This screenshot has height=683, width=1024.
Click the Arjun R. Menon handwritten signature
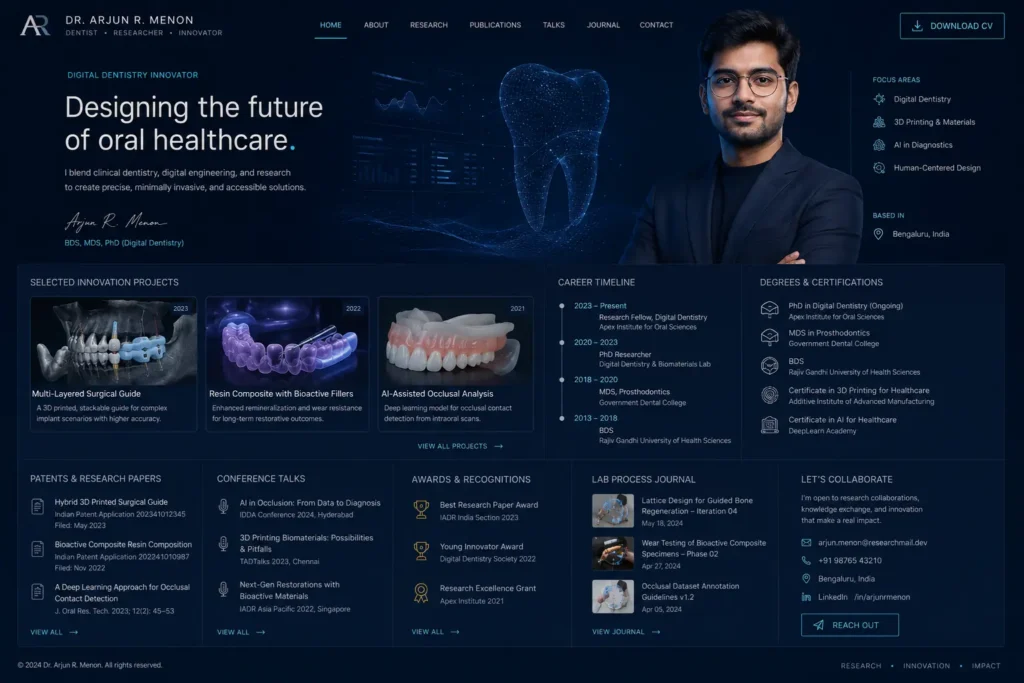click(116, 222)
